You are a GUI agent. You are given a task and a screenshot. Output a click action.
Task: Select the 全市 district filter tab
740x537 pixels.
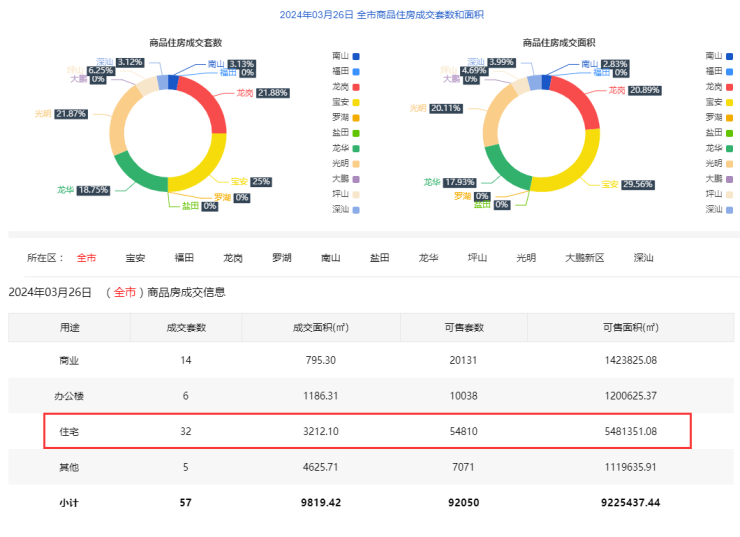click(x=87, y=258)
